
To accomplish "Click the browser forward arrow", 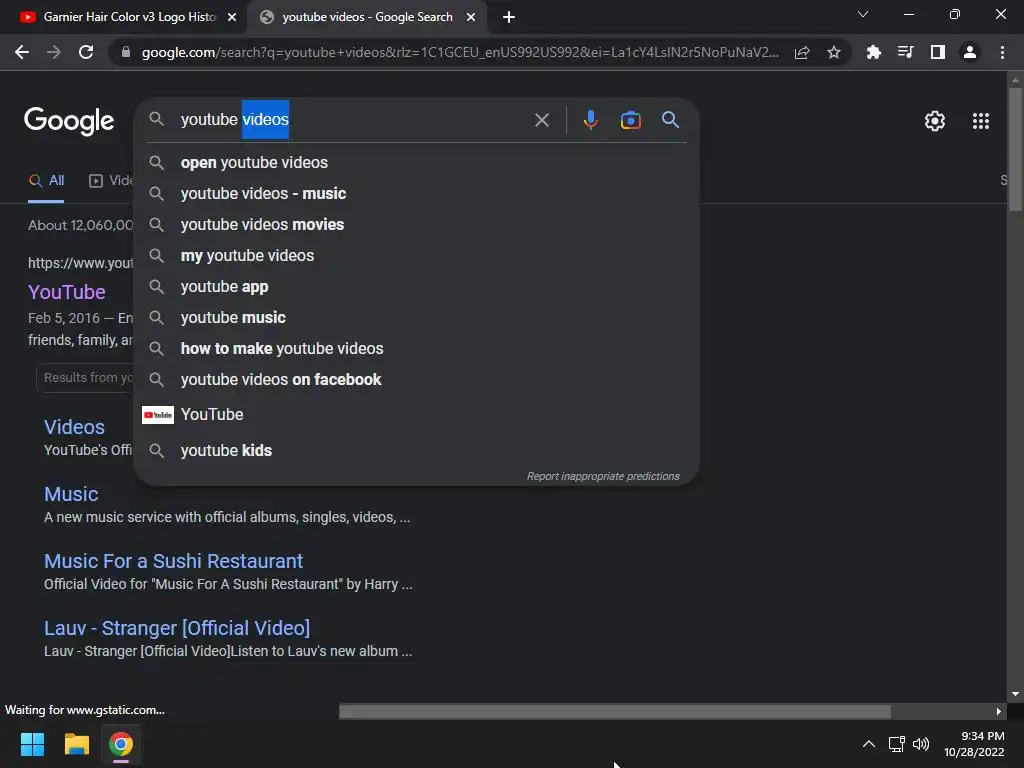I will pyautogui.click(x=54, y=52).
